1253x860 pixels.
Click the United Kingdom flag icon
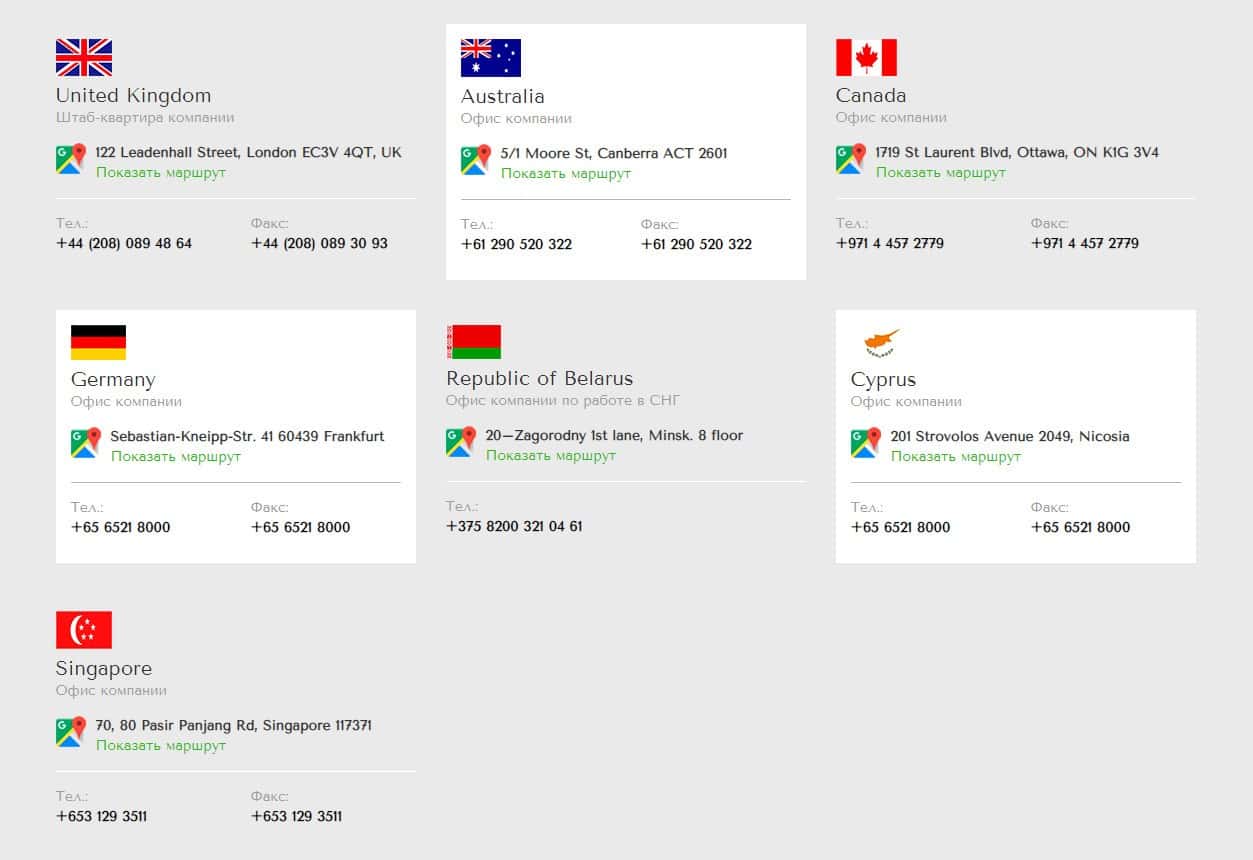pyautogui.click(x=84, y=58)
